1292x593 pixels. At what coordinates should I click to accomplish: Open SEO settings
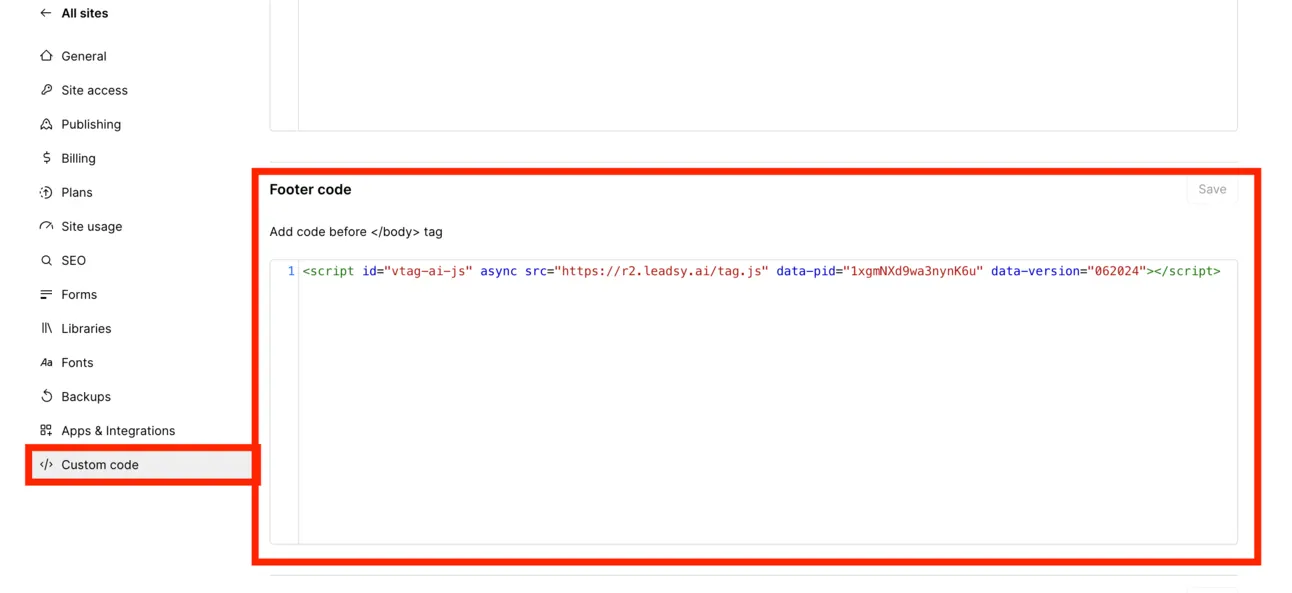click(x=73, y=260)
